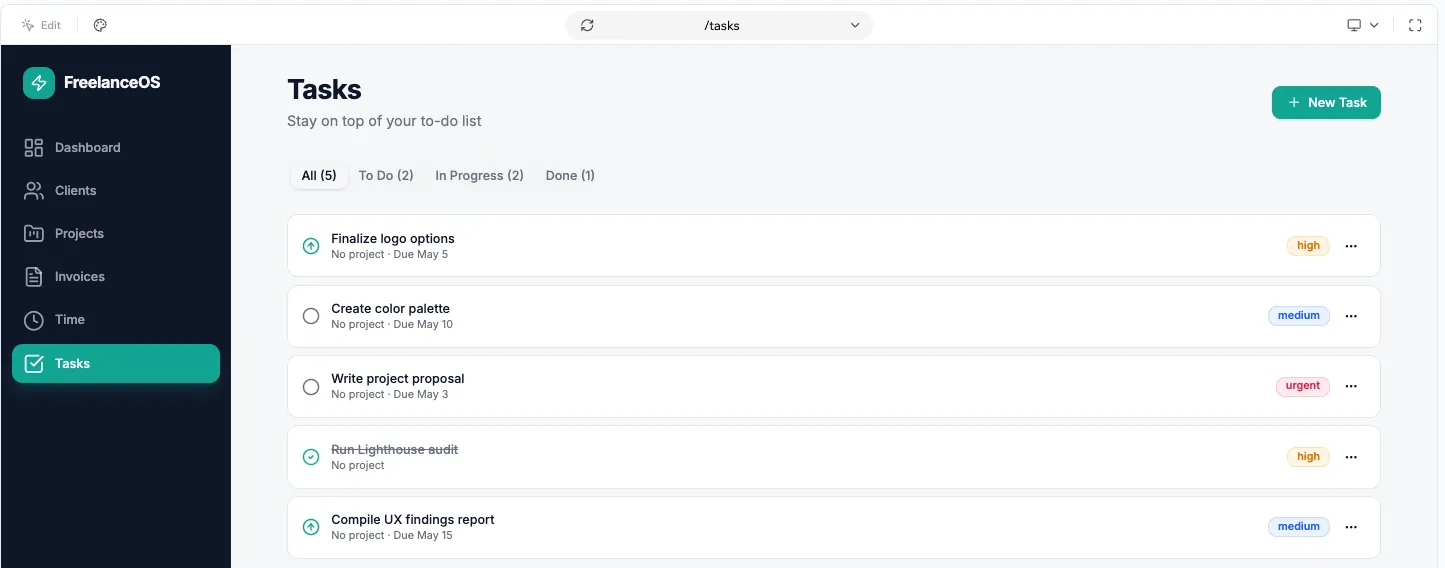Enter fullscreen using the expand icon
Screen dimensions: 1445x568
1415,25
